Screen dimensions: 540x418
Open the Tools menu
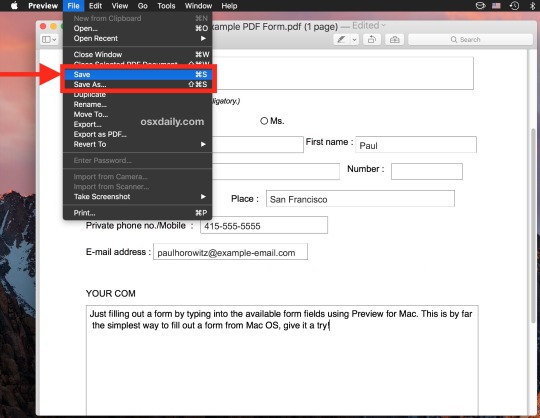[166, 6]
